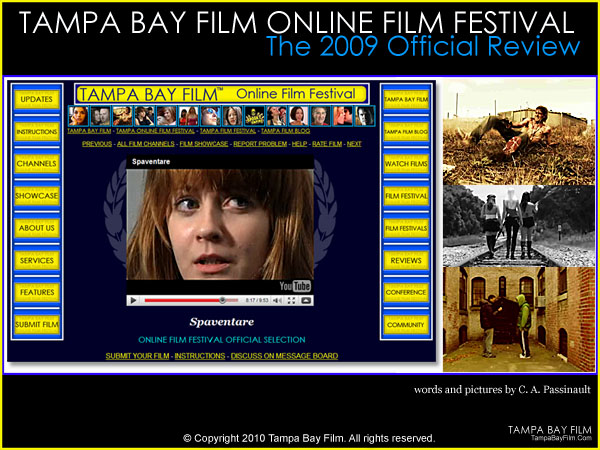Open the kissing couple film thumbnail

click(x=342, y=116)
